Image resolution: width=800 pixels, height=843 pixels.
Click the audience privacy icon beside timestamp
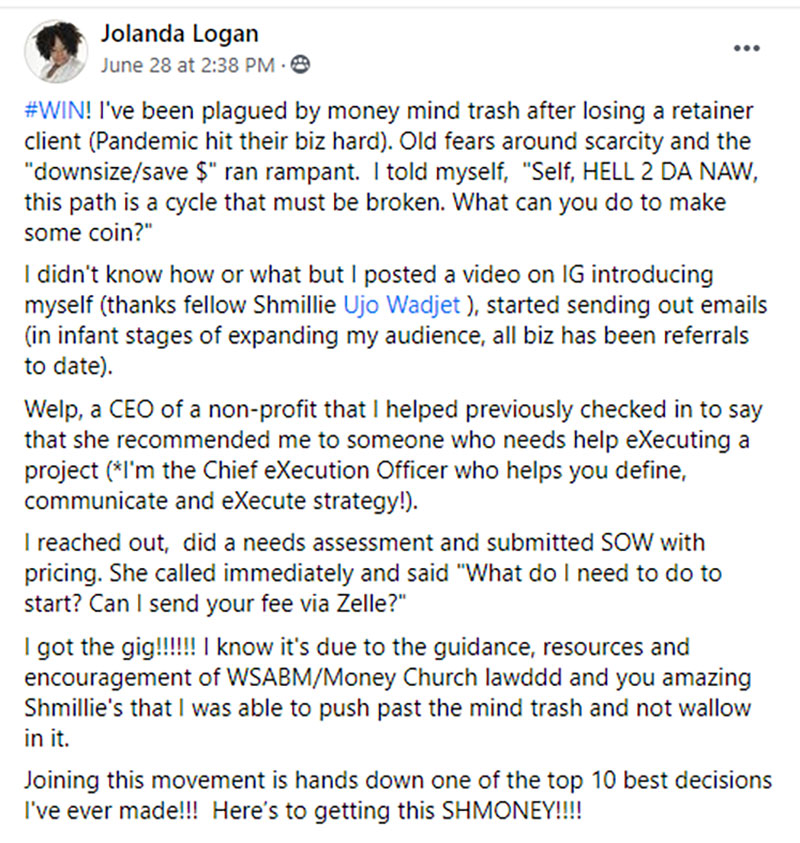click(298, 64)
